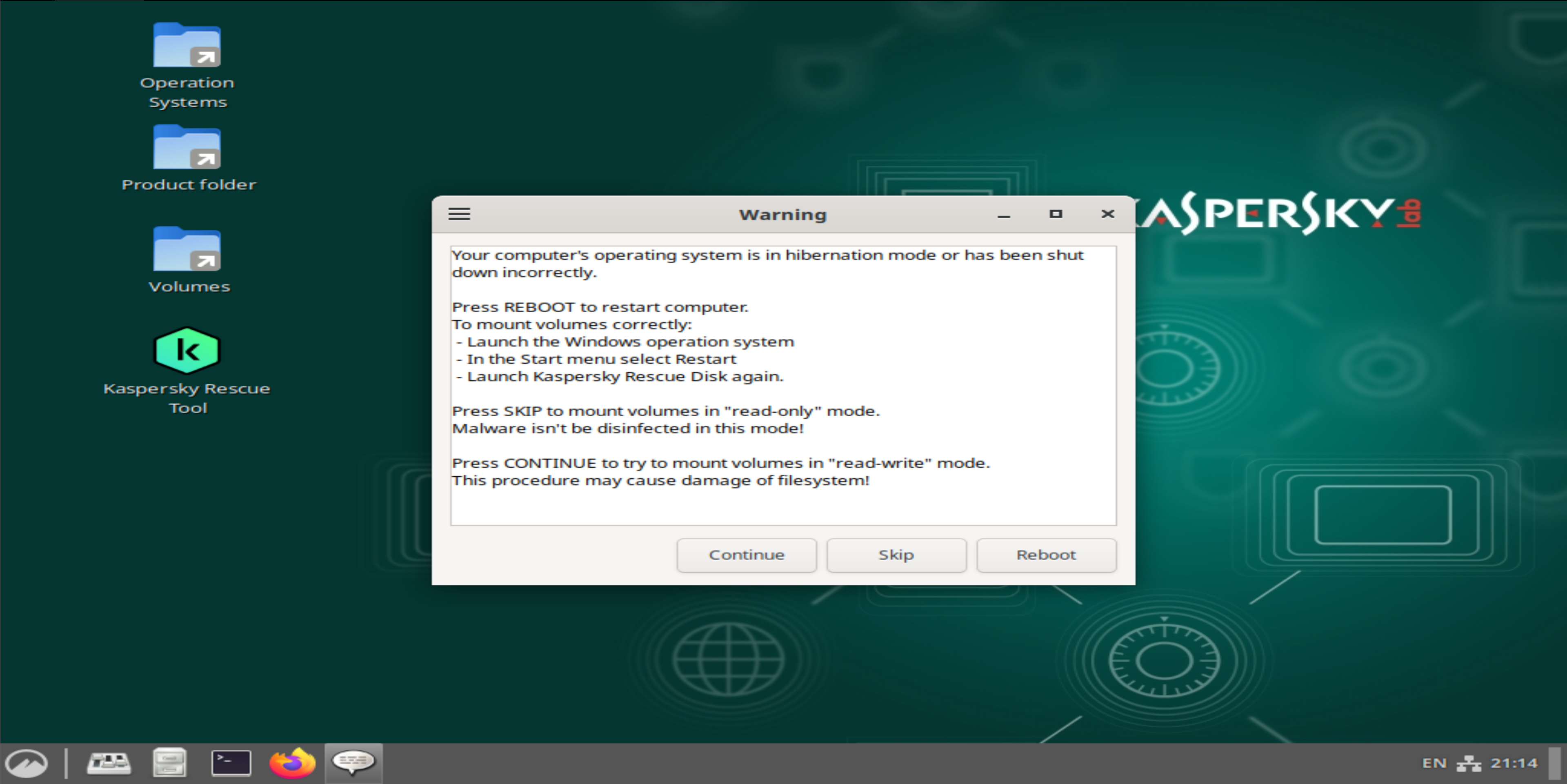1567x784 pixels.
Task: Click the line about CONTINUE read-write mode
Action: 721,464
